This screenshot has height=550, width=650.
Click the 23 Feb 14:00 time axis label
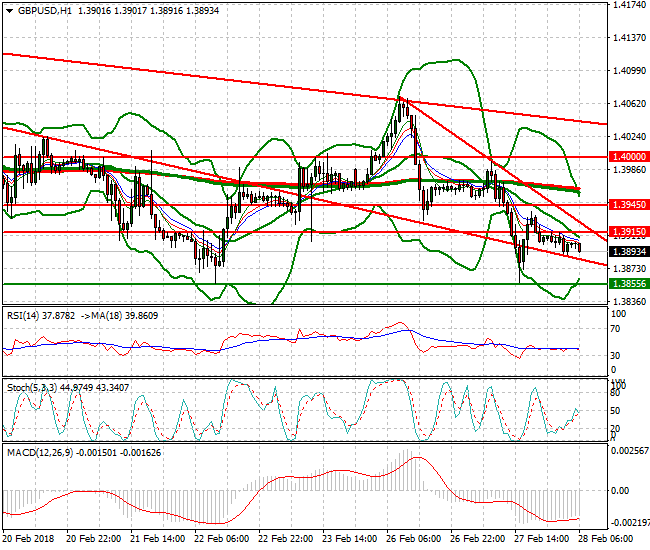click(350, 539)
